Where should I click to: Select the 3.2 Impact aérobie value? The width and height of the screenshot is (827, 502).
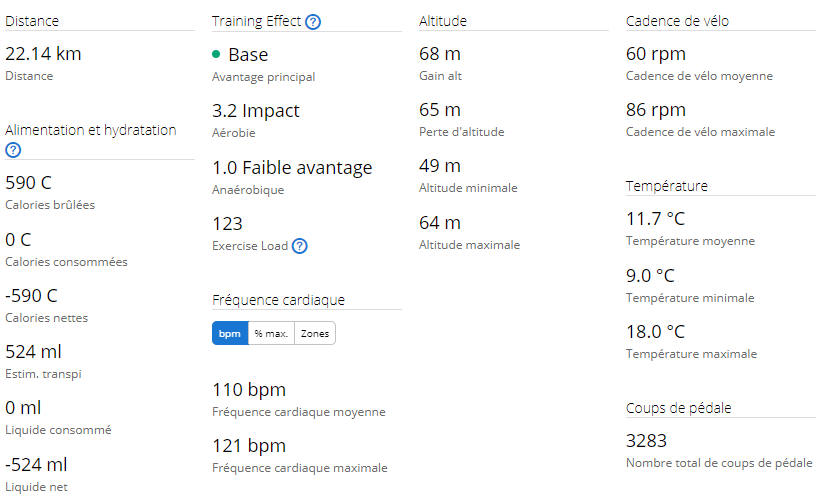click(x=256, y=111)
